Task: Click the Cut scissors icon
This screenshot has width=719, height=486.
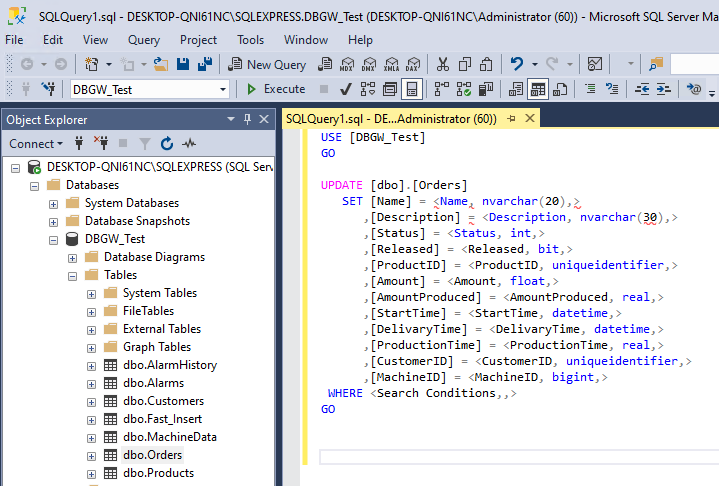Action: pos(442,64)
